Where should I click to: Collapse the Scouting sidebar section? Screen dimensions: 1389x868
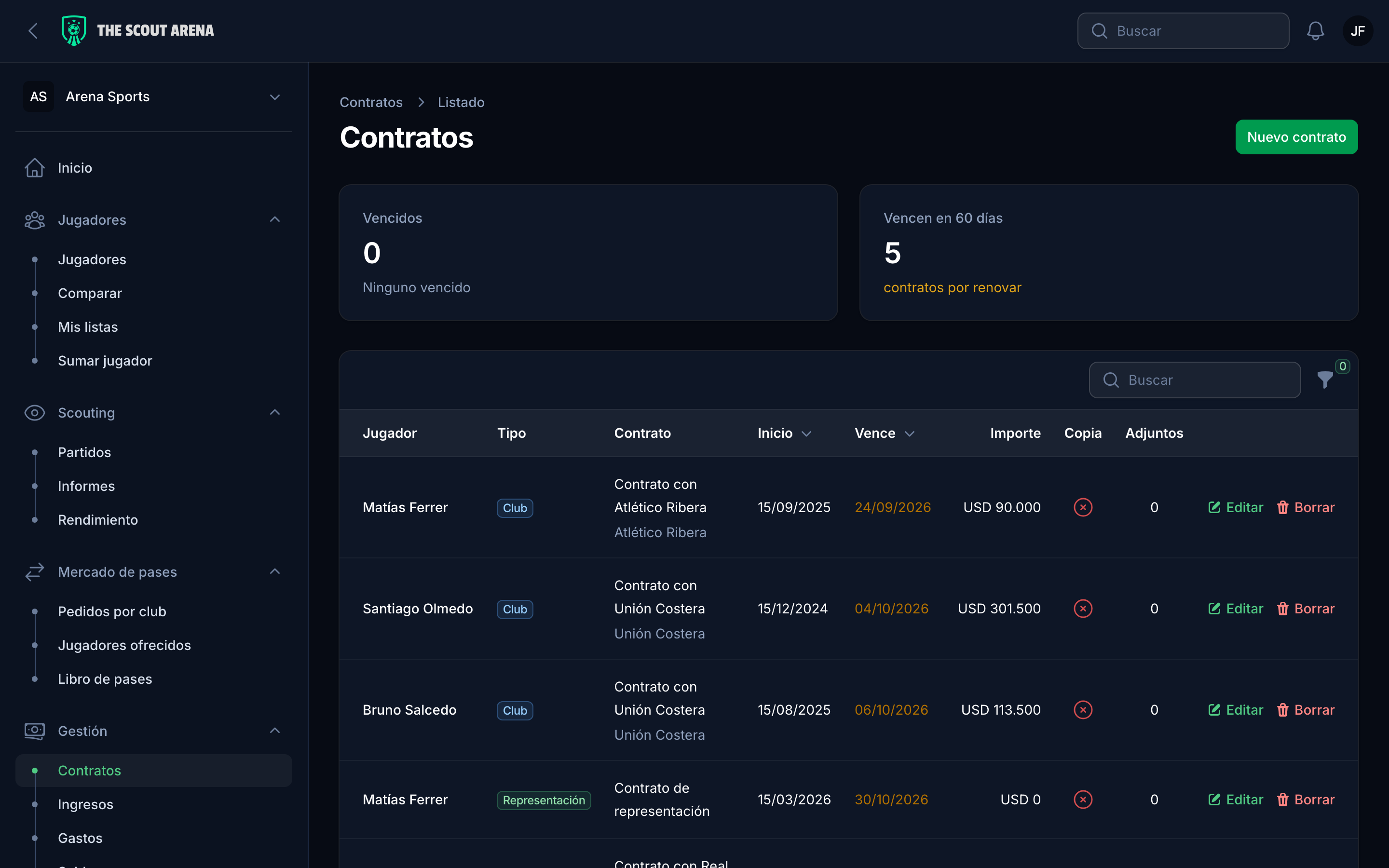pos(275,412)
